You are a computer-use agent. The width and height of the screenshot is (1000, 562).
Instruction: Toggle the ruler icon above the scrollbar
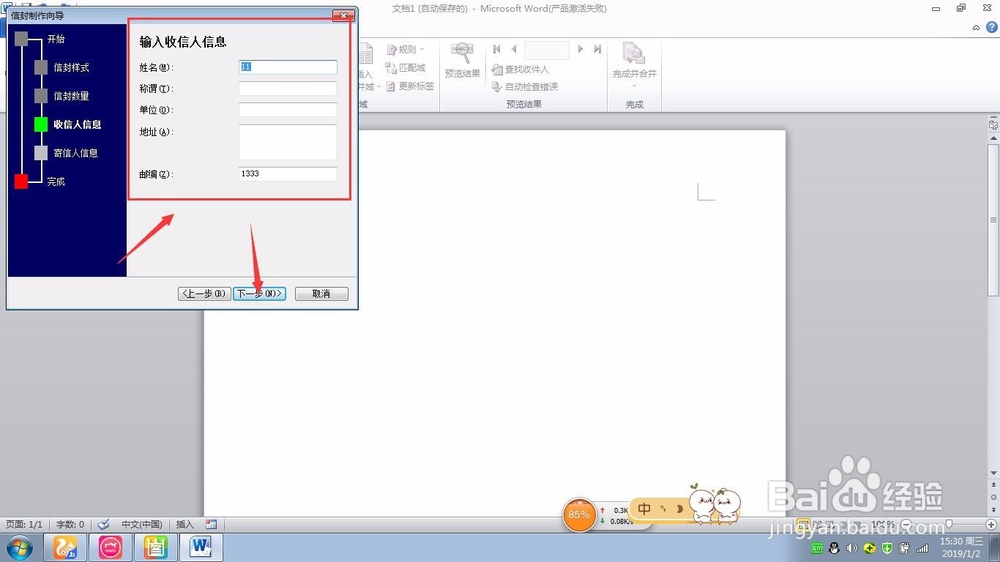click(993, 125)
